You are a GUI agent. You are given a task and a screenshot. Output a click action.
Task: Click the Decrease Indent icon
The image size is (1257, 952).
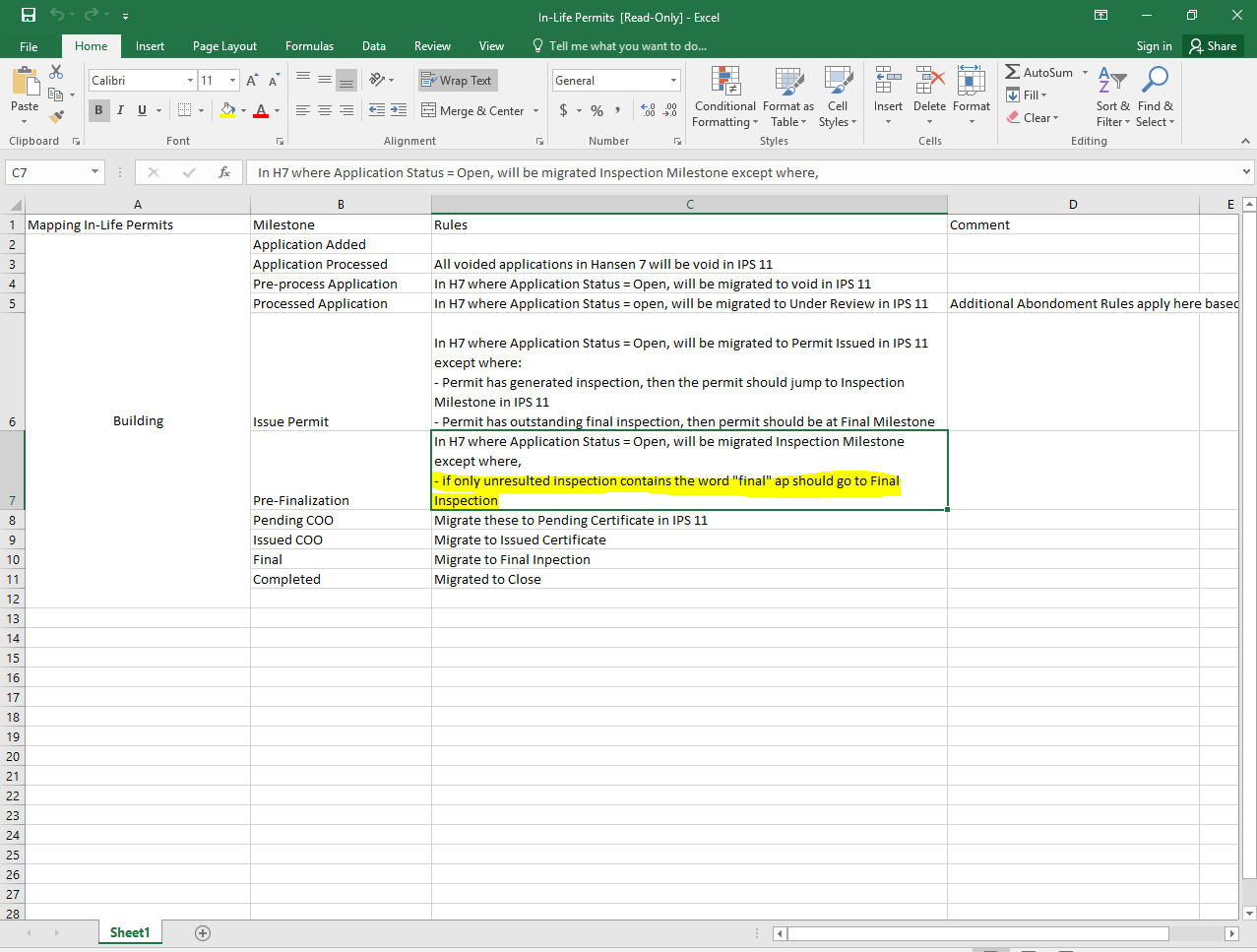coord(377,110)
